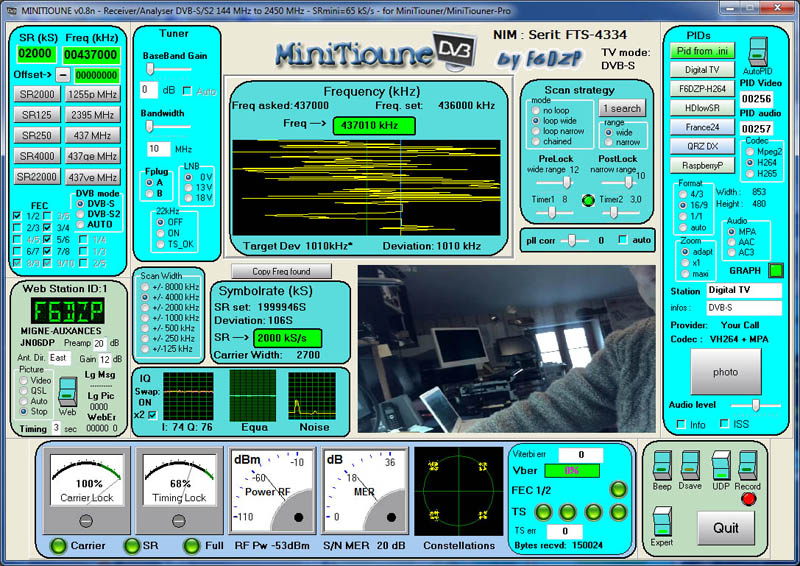800x566 pixels.
Task: Select LNB 13V radio button
Action: (188, 188)
